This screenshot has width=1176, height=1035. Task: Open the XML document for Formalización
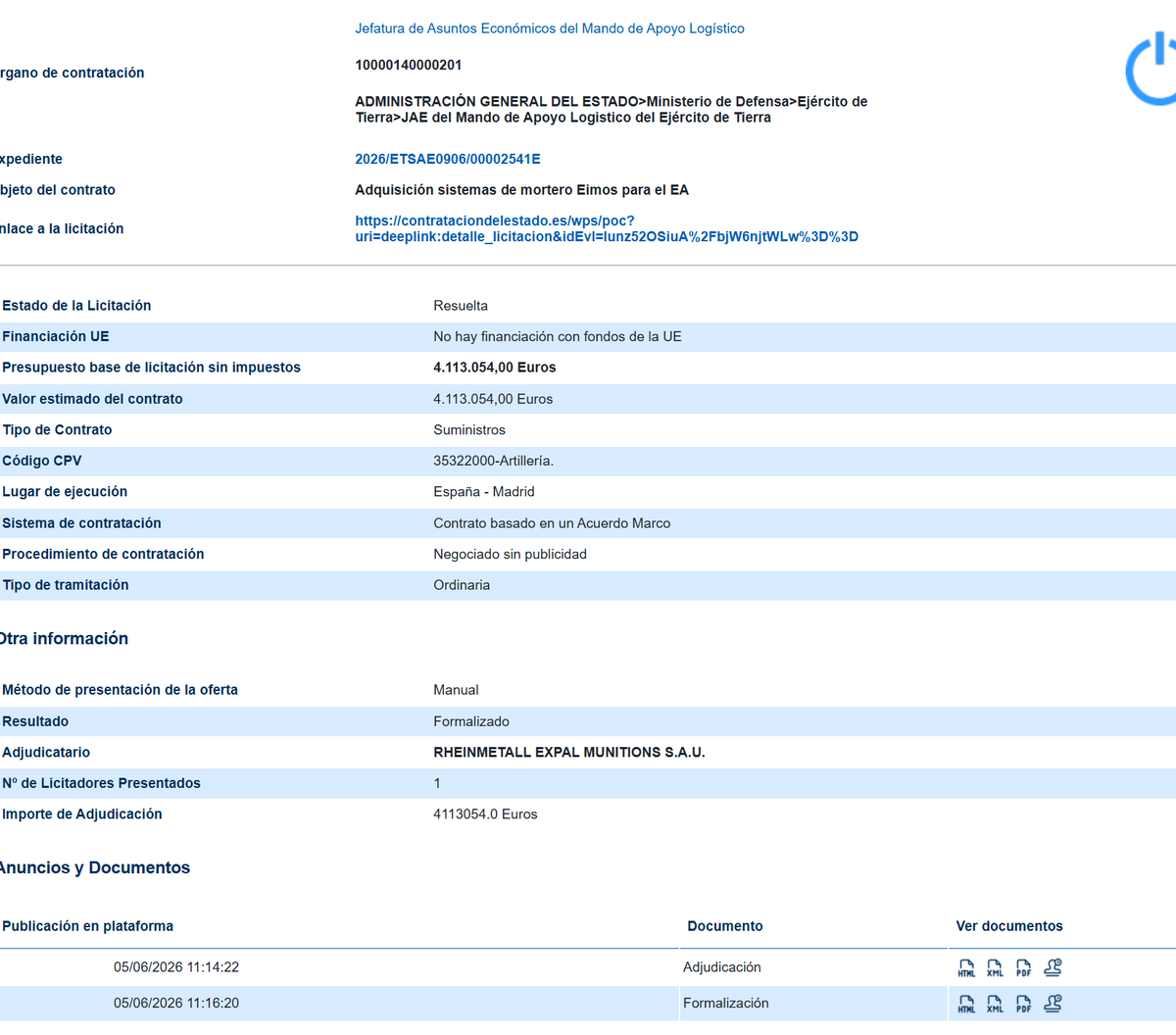coord(995,1004)
